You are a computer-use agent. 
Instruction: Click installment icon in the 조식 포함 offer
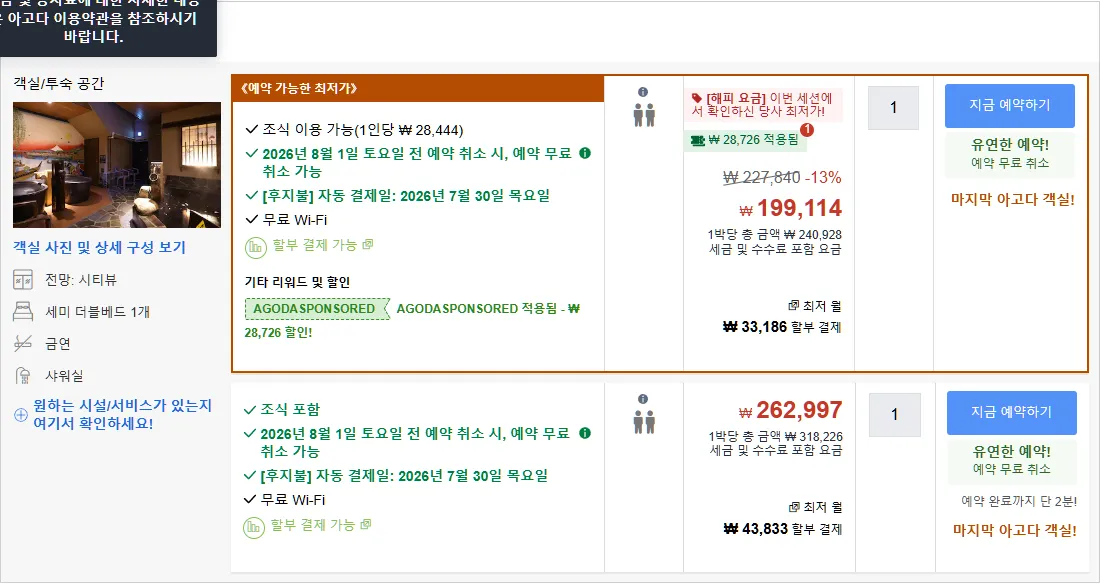[254, 528]
